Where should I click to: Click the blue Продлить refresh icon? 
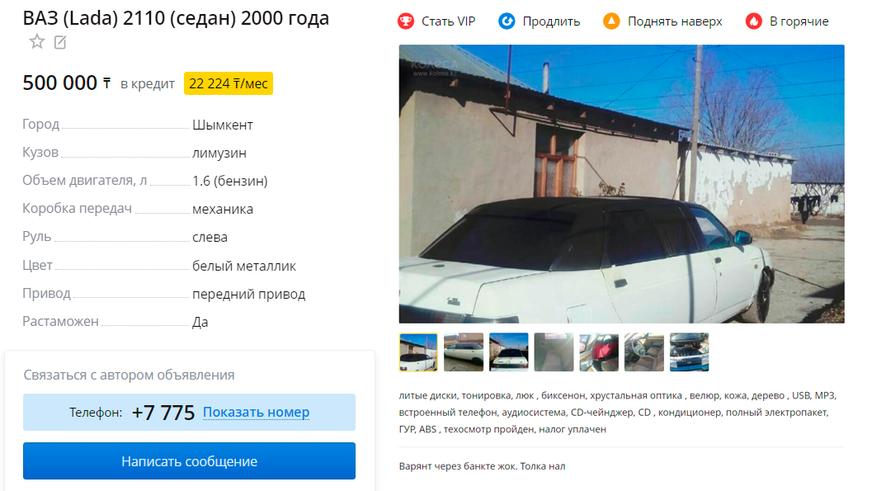pyautogui.click(x=507, y=22)
